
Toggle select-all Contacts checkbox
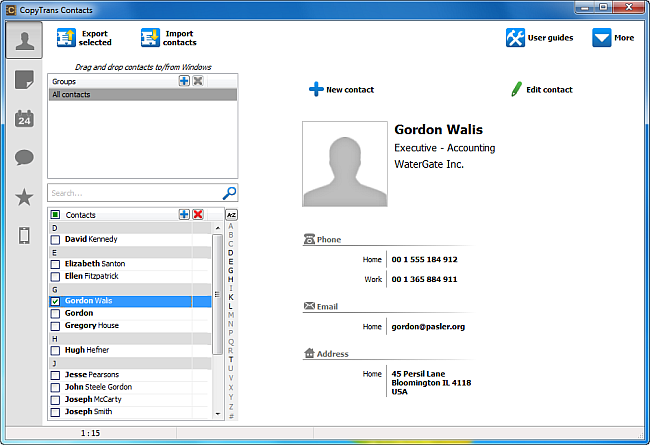point(55,215)
